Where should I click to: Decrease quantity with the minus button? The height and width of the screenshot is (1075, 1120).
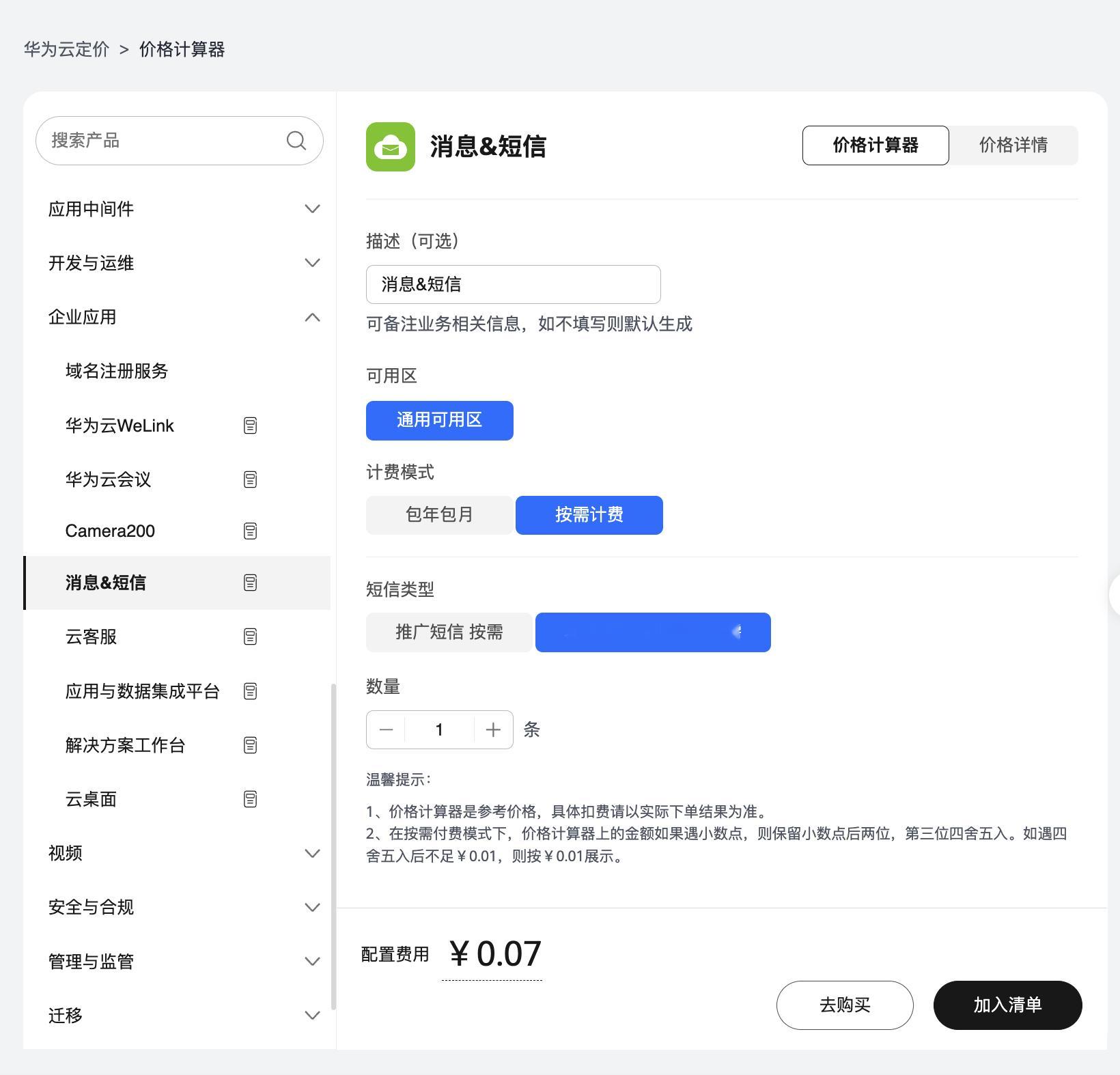(x=386, y=729)
